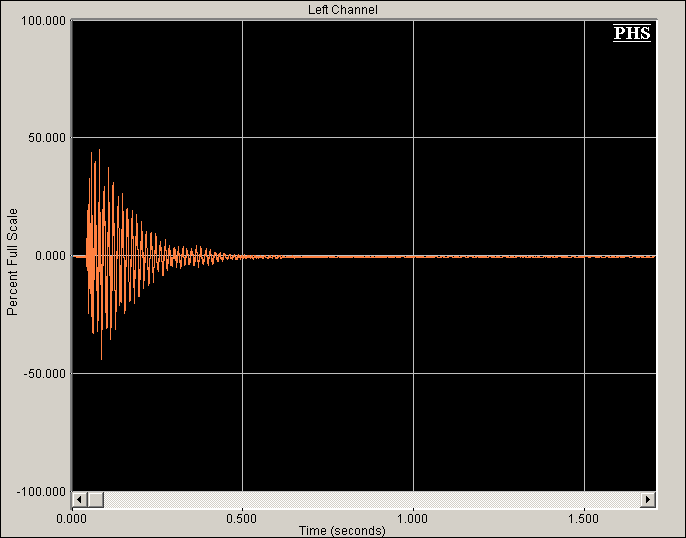Click the -100.000 y-axis value
This screenshot has width=686, height=538.
point(41,492)
